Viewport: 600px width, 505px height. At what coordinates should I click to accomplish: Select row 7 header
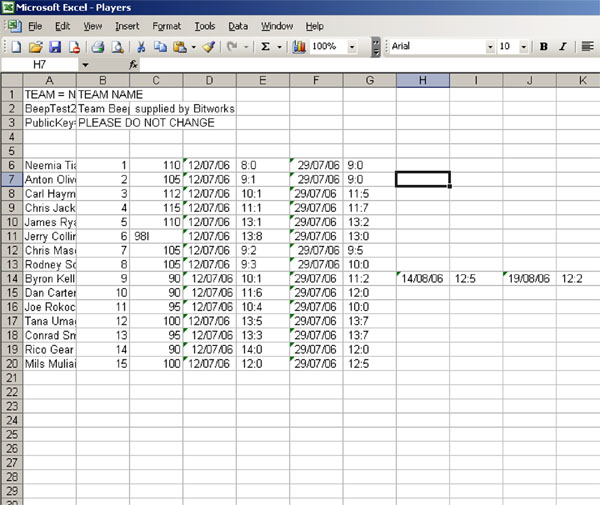12,179
